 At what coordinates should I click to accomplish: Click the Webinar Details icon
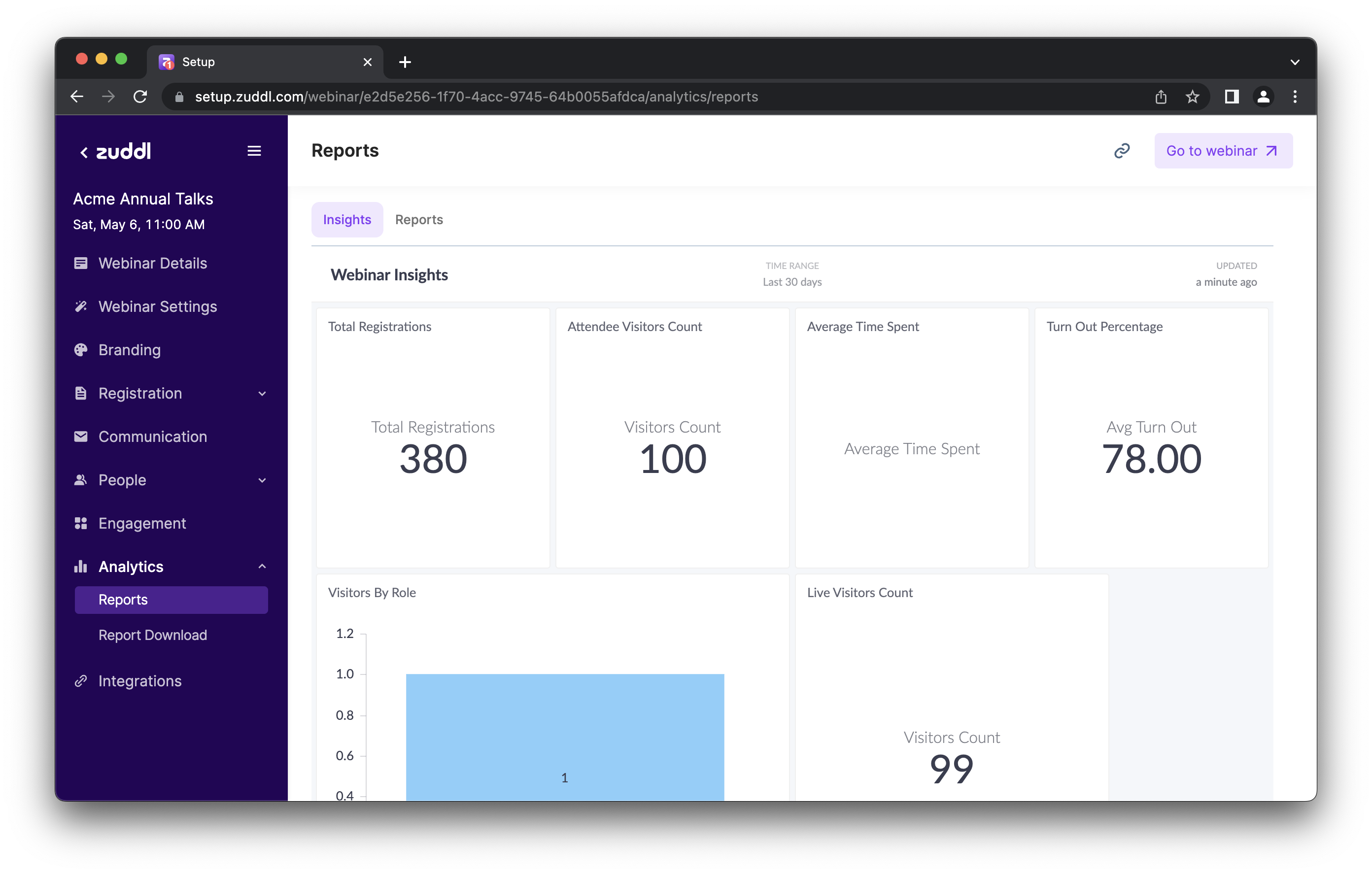pyautogui.click(x=81, y=263)
